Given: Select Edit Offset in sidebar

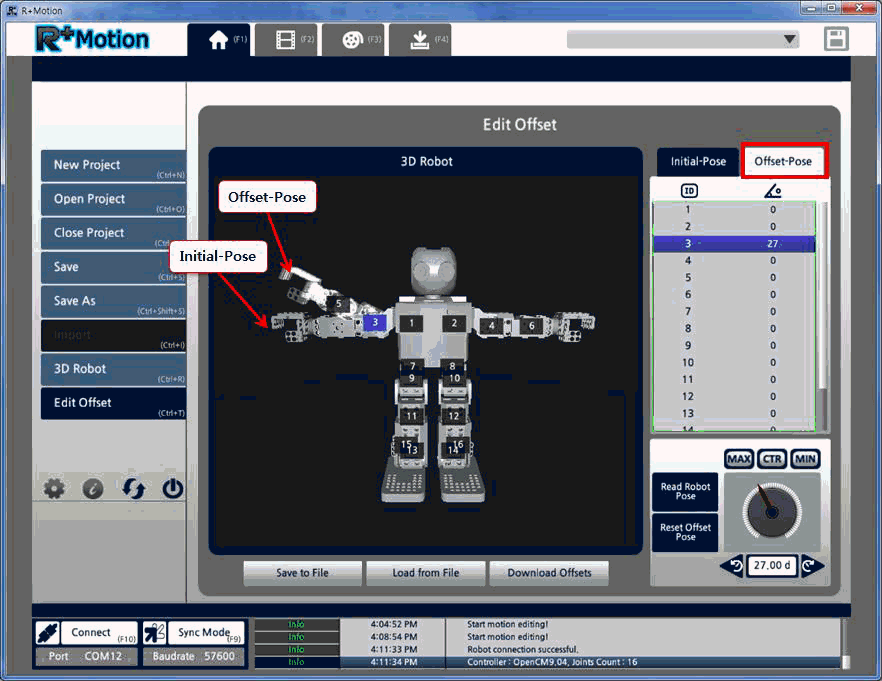Looking at the screenshot, I should tap(114, 403).
